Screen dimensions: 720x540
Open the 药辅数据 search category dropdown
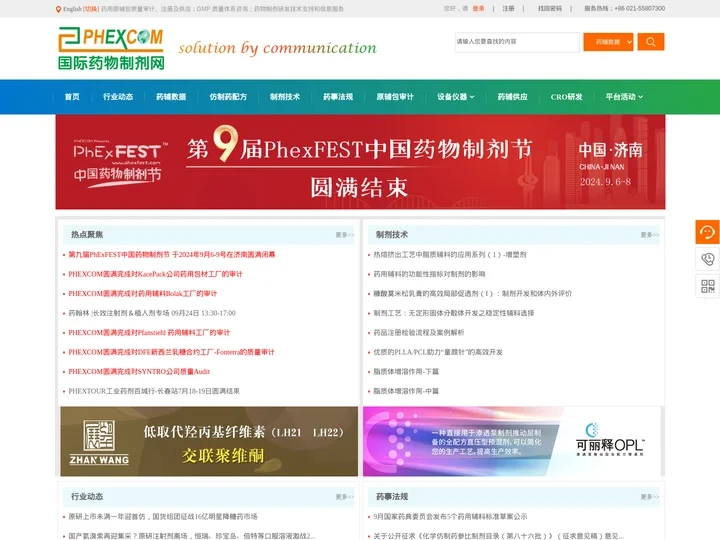pos(608,42)
